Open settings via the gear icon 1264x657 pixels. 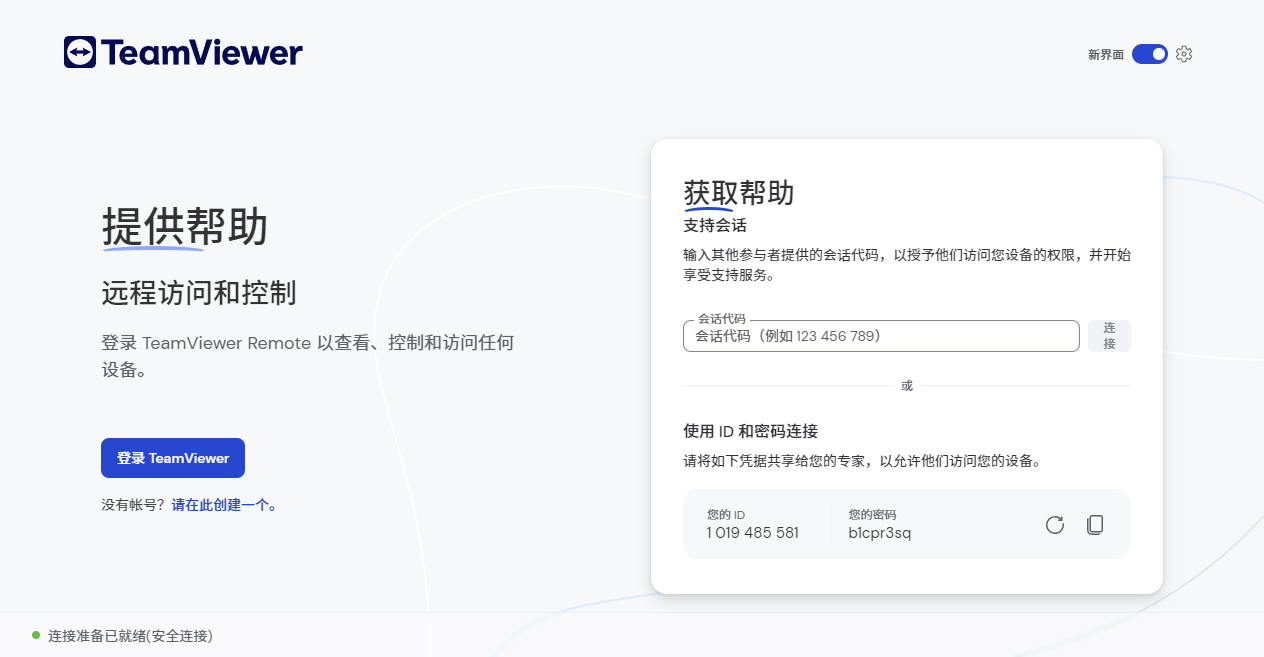tap(1184, 54)
